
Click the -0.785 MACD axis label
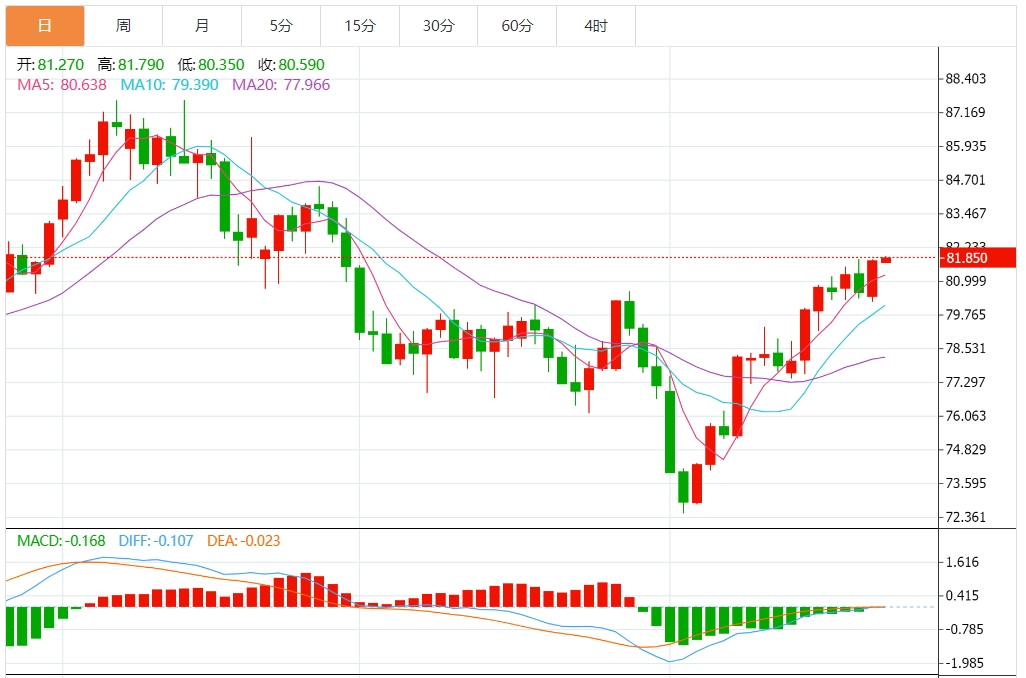964,630
